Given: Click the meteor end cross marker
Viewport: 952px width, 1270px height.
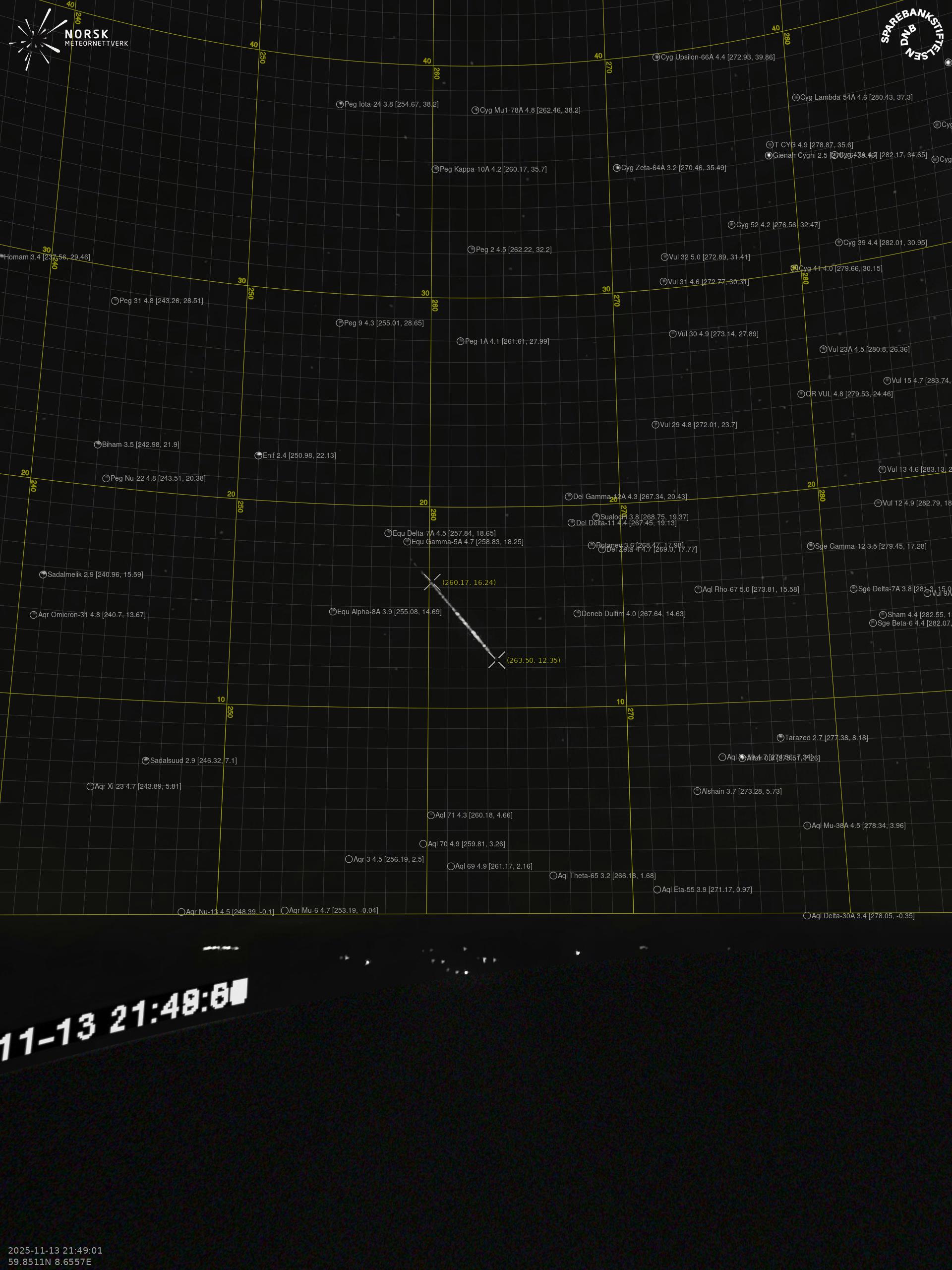Looking at the screenshot, I should (x=497, y=660).
